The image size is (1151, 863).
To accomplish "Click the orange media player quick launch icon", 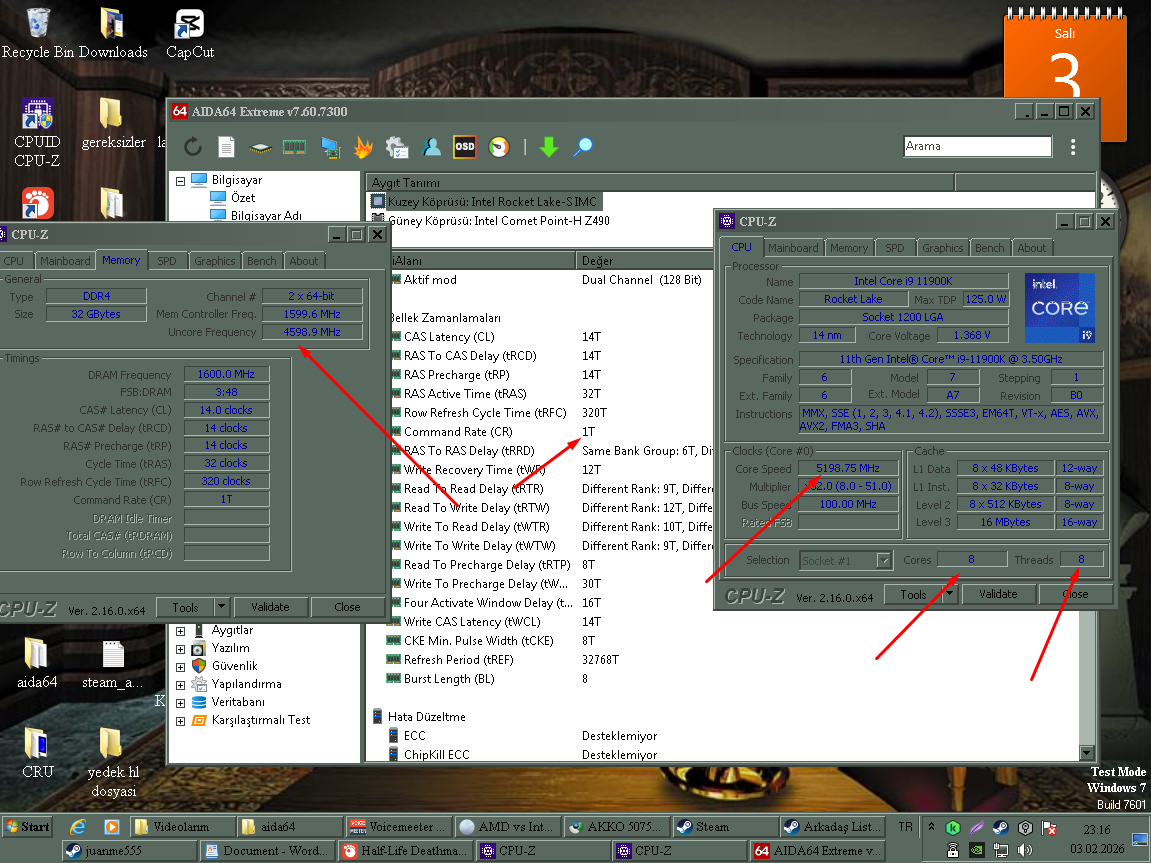I will click(x=112, y=826).
